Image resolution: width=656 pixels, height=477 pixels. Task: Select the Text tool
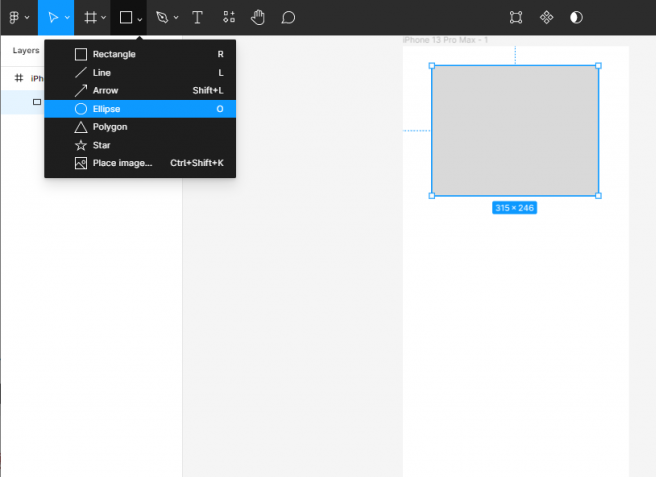tap(197, 17)
